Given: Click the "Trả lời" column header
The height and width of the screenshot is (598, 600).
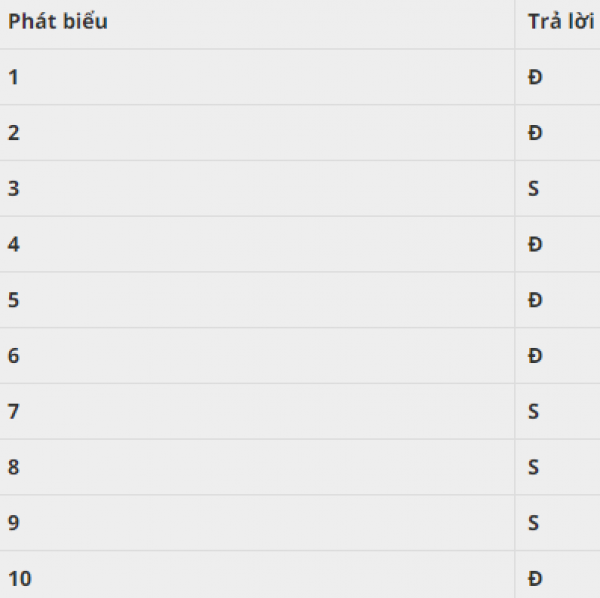Looking at the screenshot, I should pos(561,22).
